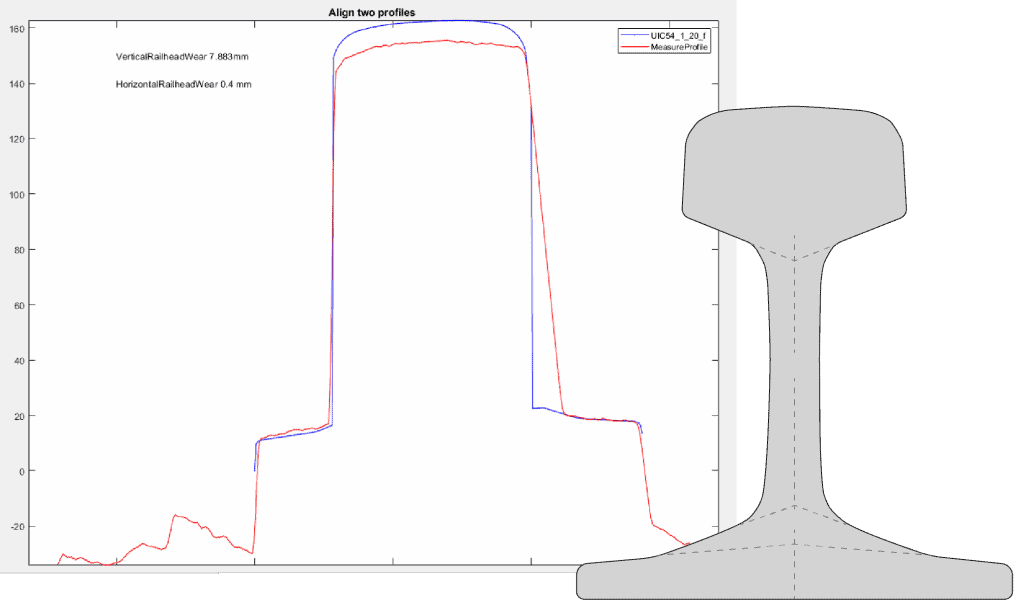Click the red bump at lower left of plot

180,518
